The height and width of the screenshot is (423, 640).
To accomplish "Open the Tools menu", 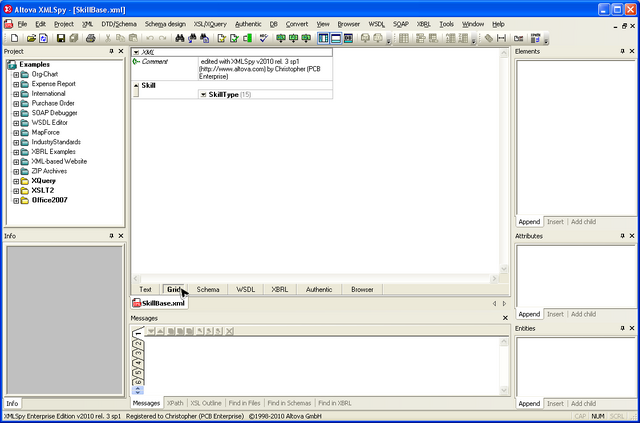I will click(x=447, y=24).
